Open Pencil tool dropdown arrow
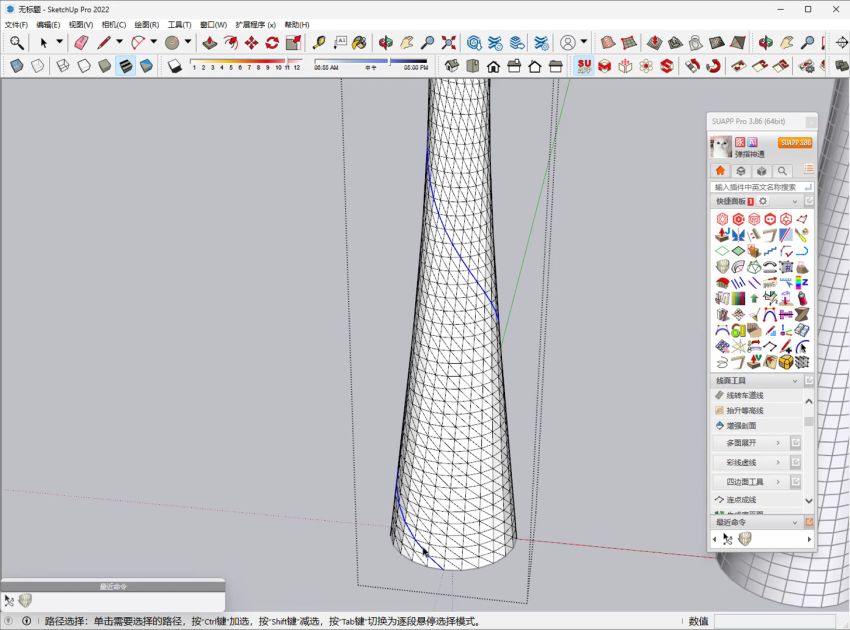This screenshot has width=850, height=630. click(119, 42)
